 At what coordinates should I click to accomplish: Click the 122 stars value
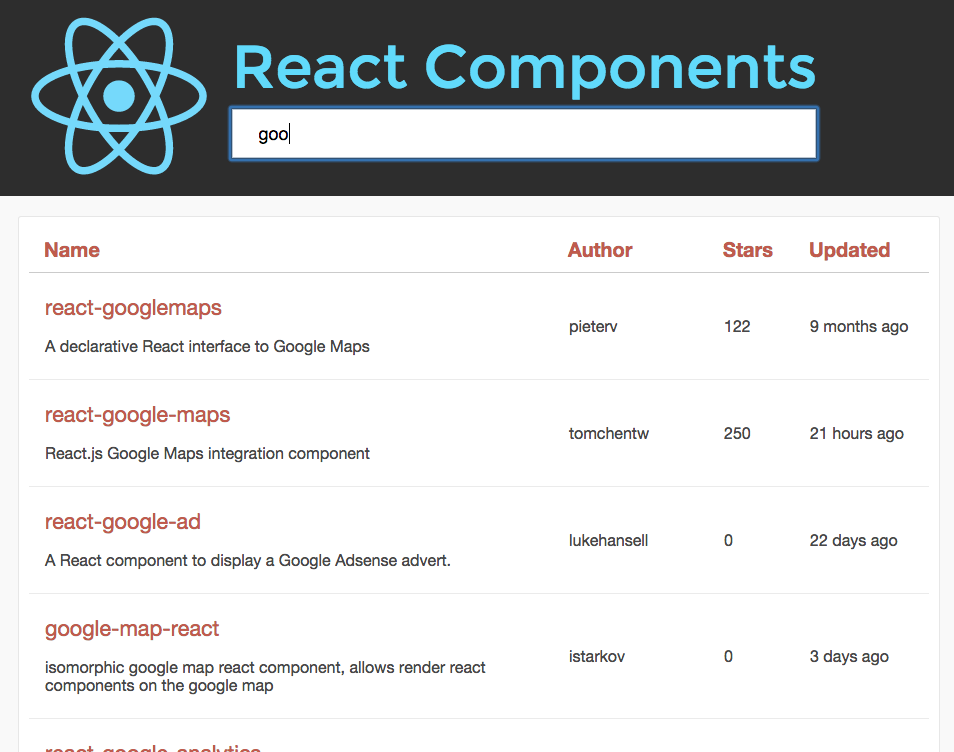pos(737,327)
